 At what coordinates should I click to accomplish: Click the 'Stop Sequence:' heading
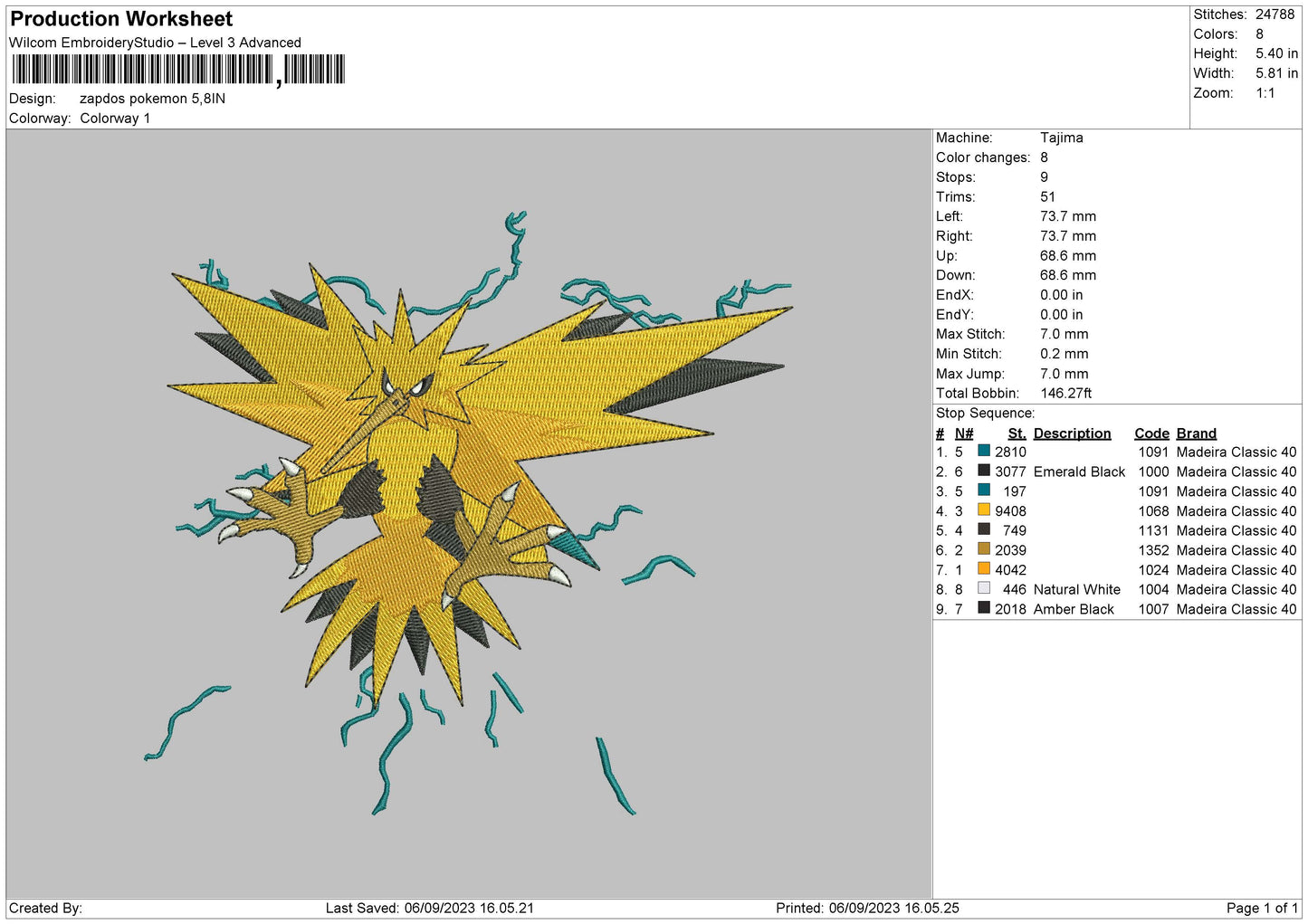985,413
